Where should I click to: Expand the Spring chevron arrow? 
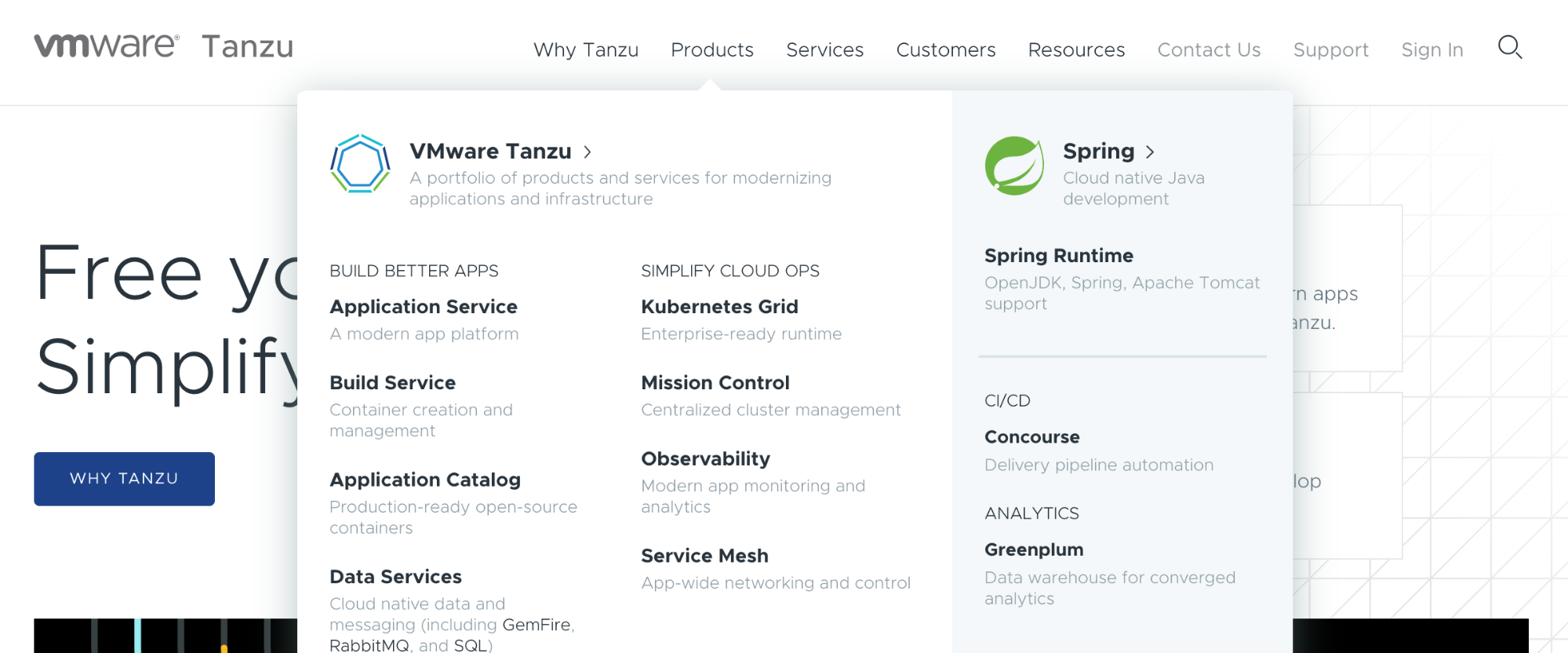[1150, 151]
